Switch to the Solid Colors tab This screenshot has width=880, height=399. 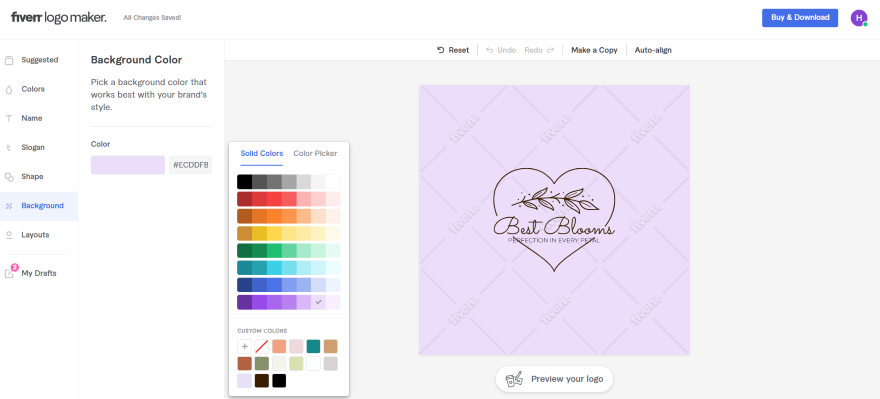tap(262, 153)
